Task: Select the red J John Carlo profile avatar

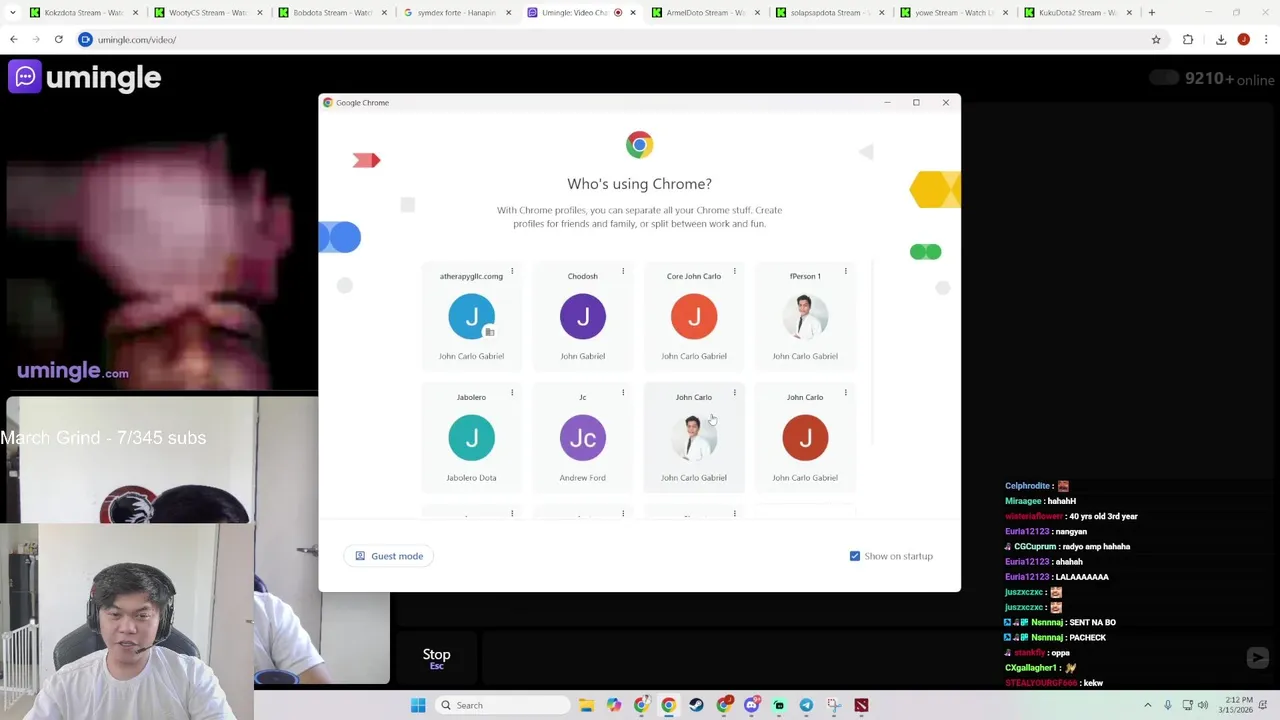Action: [x=805, y=438]
